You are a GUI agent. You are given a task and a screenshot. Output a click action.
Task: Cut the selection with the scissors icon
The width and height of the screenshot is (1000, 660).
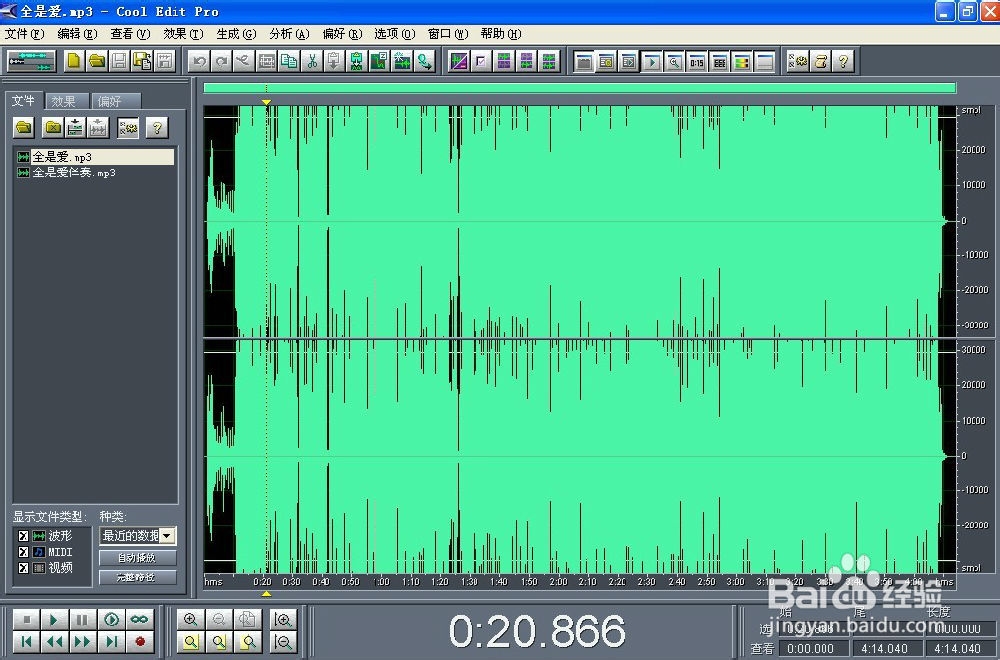(x=311, y=61)
